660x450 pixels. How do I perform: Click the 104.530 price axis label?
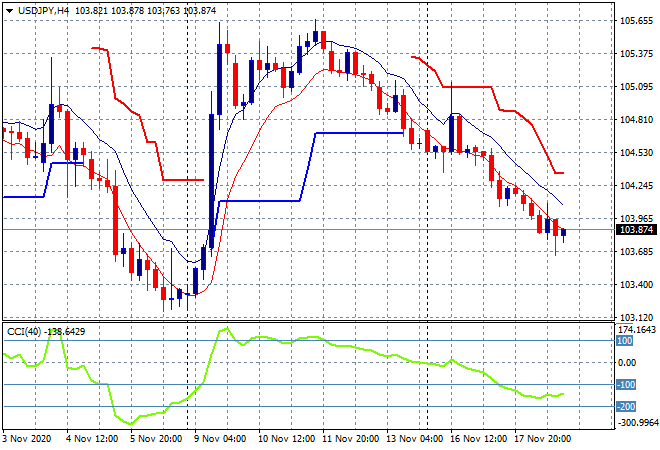(x=636, y=152)
